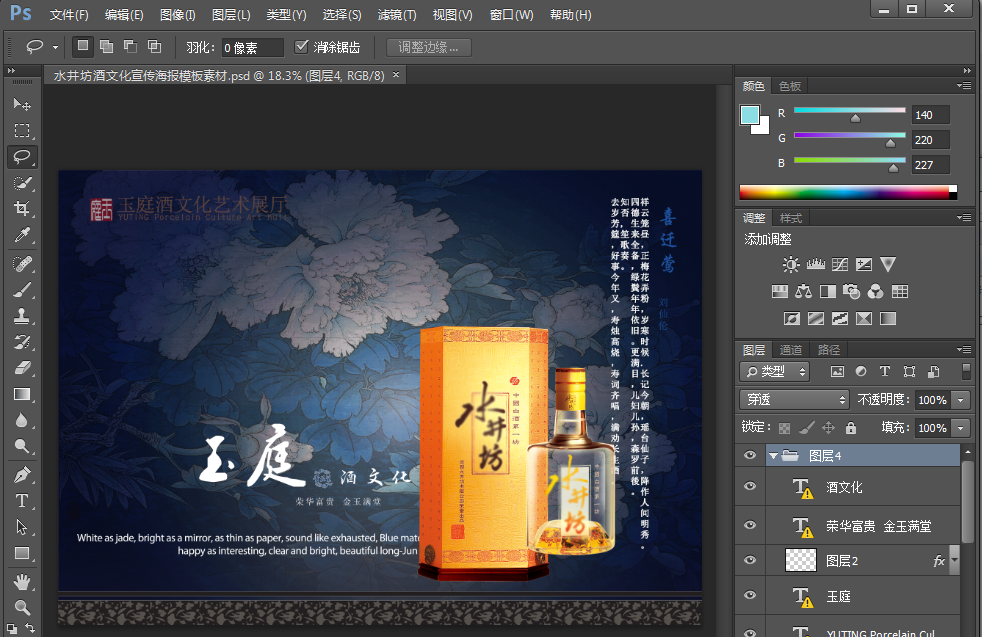Open the 不透明度 opacity dropdown arrow
This screenshot has width=982, height=637.
(961, 400)
